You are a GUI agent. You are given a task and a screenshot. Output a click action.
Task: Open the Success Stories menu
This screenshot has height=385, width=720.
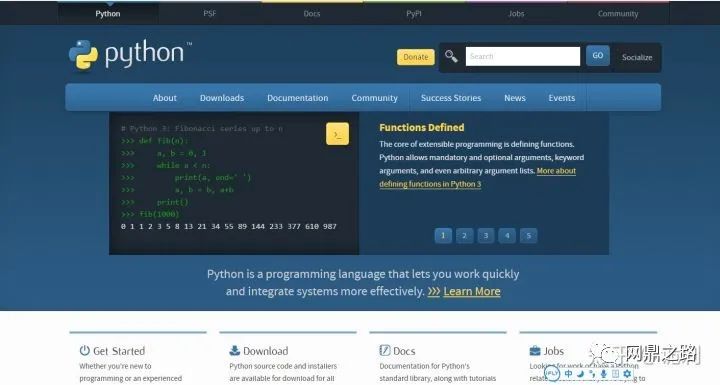(x=451, y=98)
